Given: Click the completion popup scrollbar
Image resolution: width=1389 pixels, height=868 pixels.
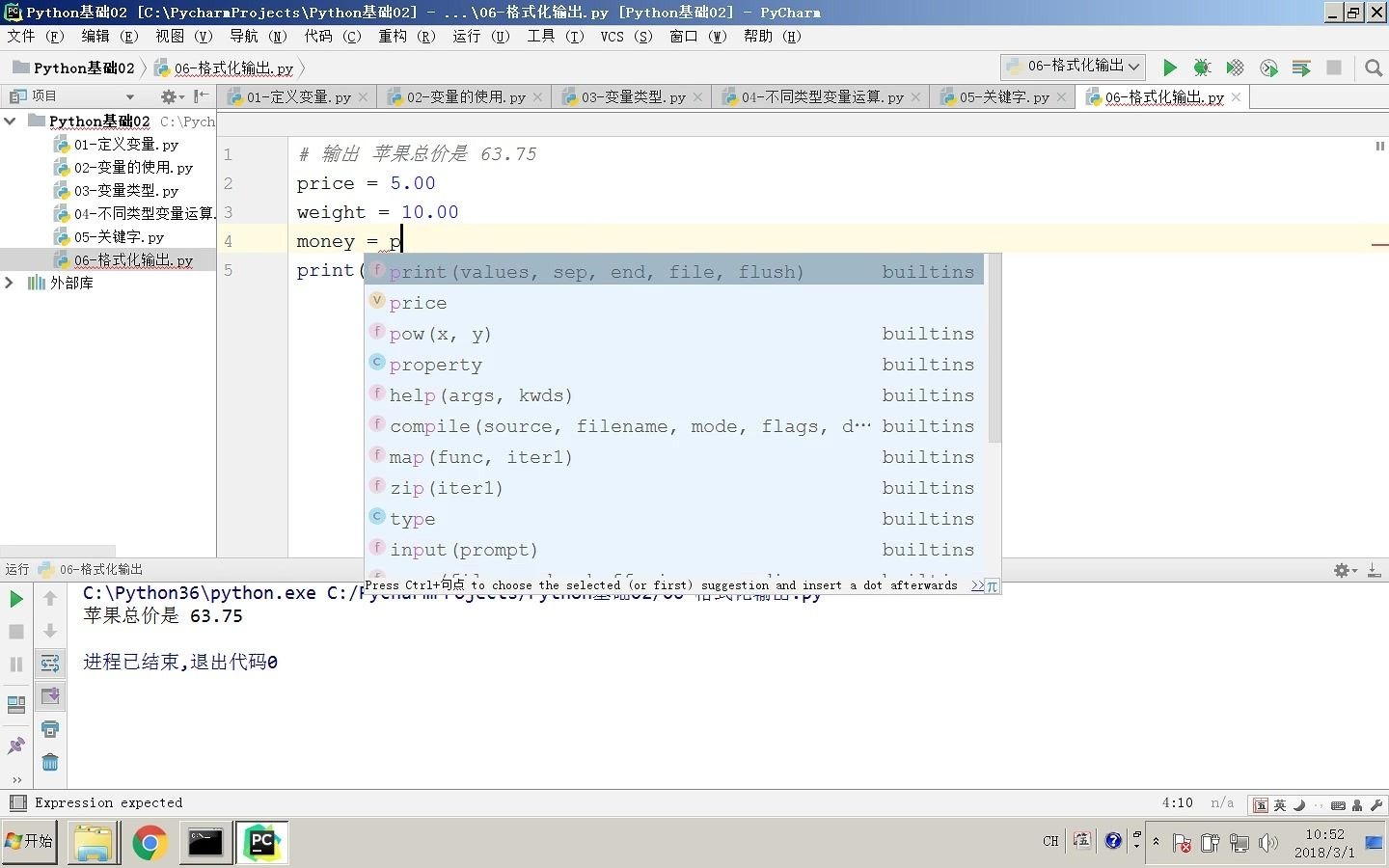Looking at the screenshot, I should (994, 349).
